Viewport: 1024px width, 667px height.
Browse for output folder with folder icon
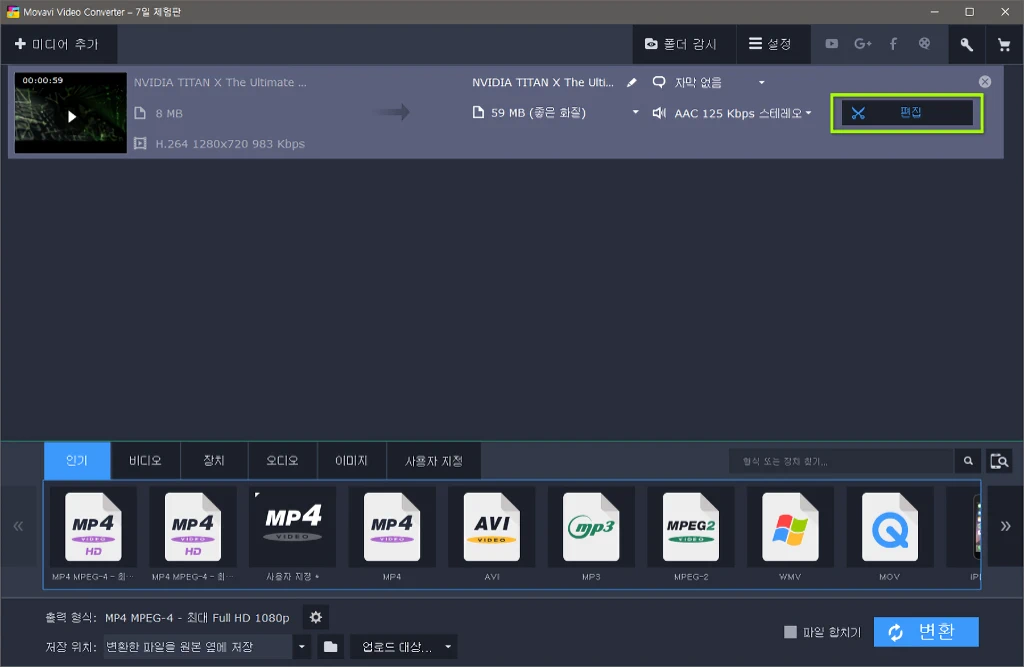coord(330,647)
